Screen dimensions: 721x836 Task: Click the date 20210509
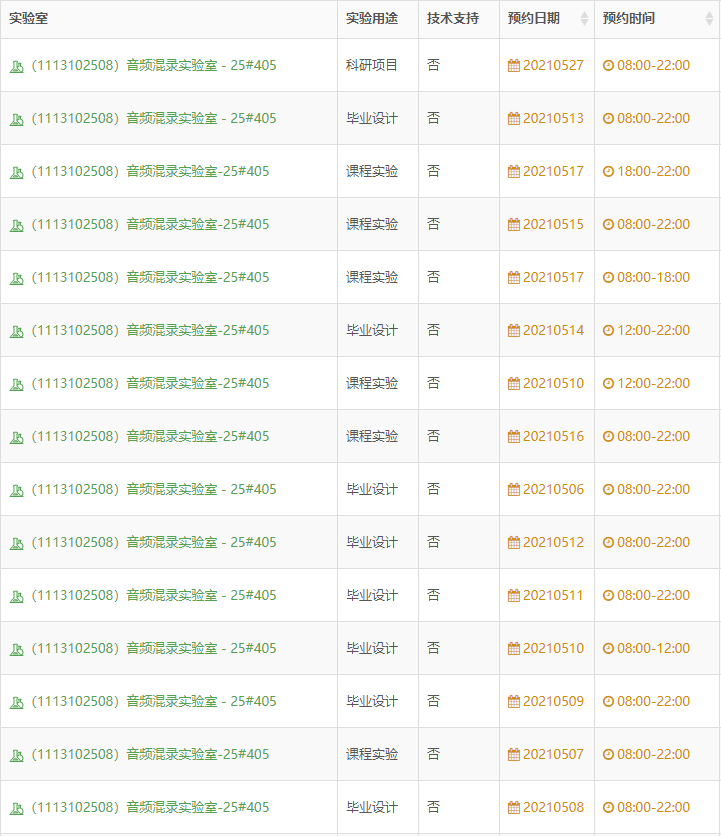click(x=554, y=702)
